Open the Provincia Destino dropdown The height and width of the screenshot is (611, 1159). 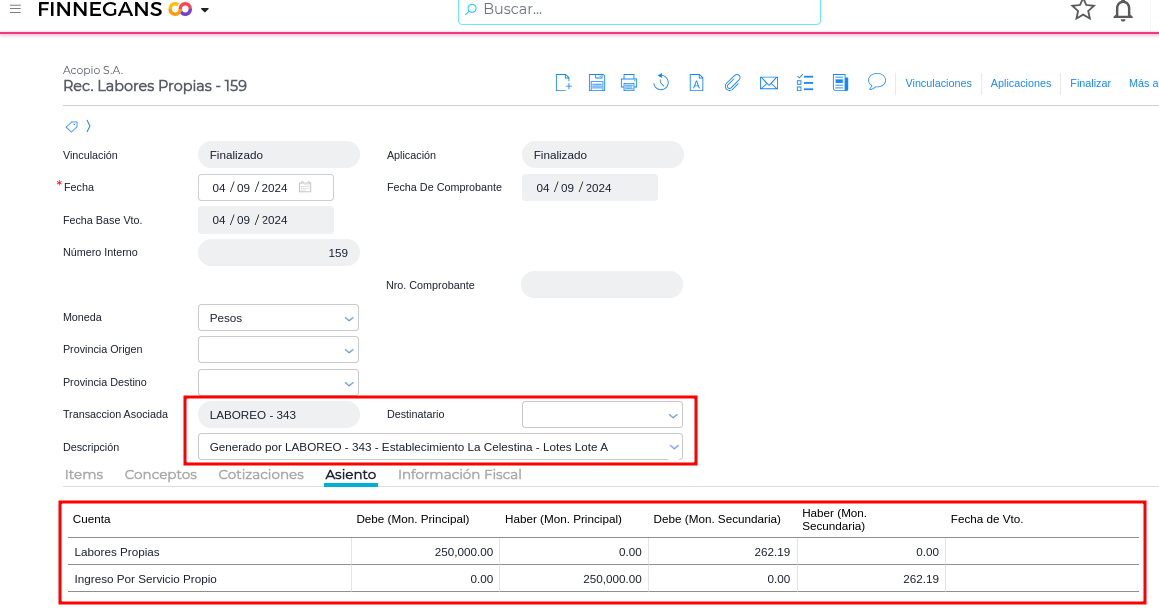[279, 382]
